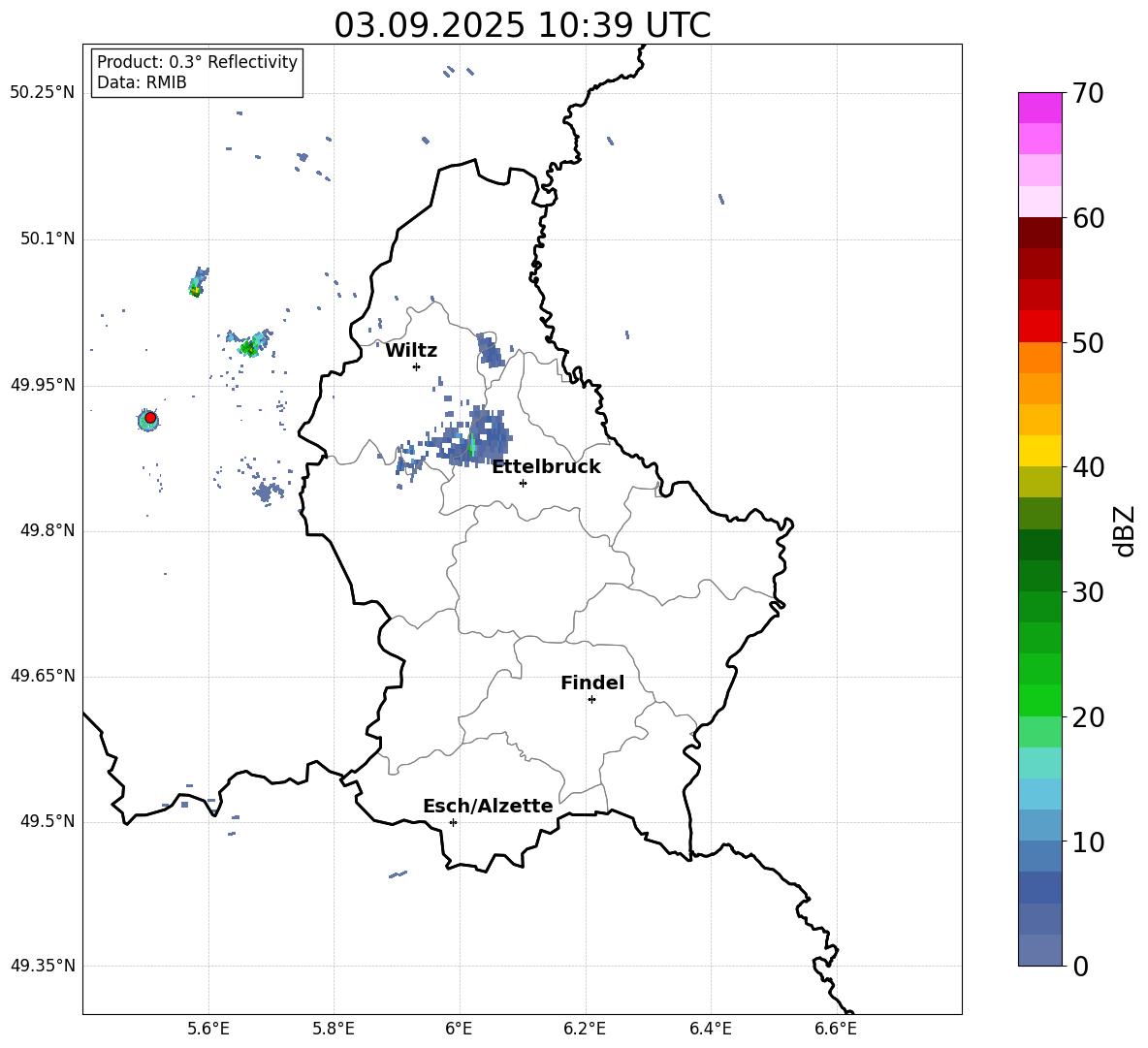Image resolution: width=1148 pixels, height=1048 pixels.
Task: Click the 10 tick label on colorbar
Action: pyautogui.click(x=1088, y=842)
